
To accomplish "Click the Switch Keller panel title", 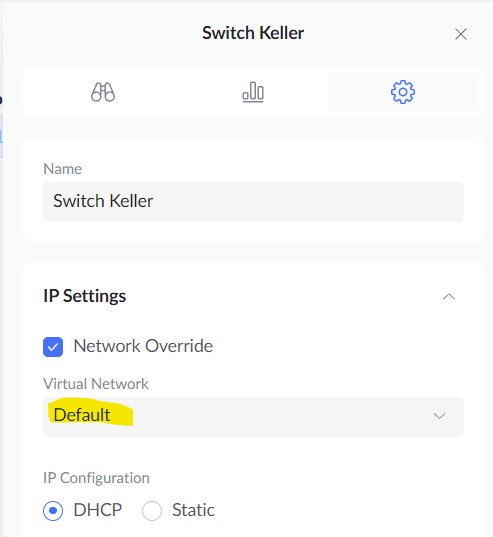I will pos(253,33).
